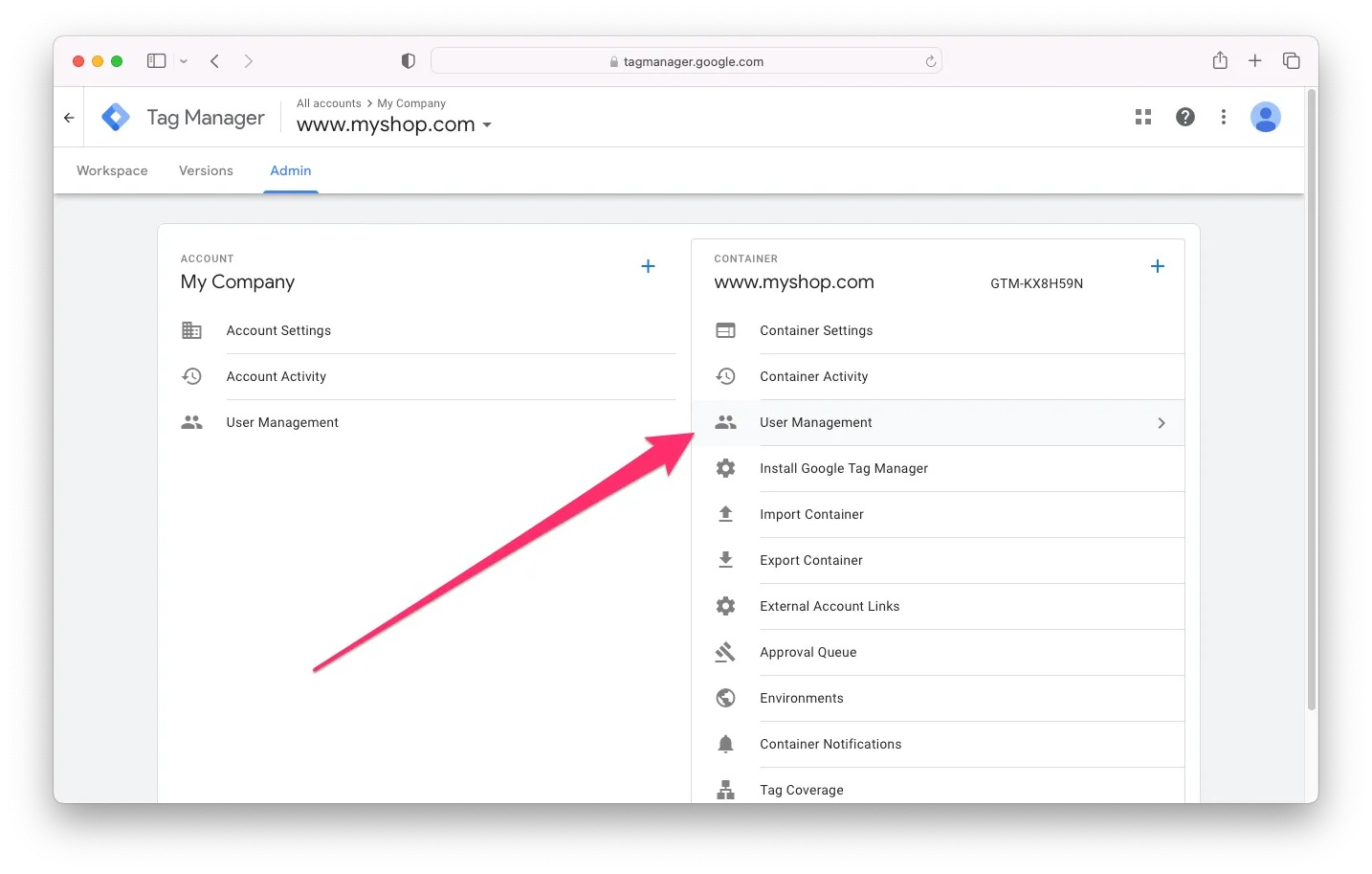Open Account Settings

click(x=278, y=330)
